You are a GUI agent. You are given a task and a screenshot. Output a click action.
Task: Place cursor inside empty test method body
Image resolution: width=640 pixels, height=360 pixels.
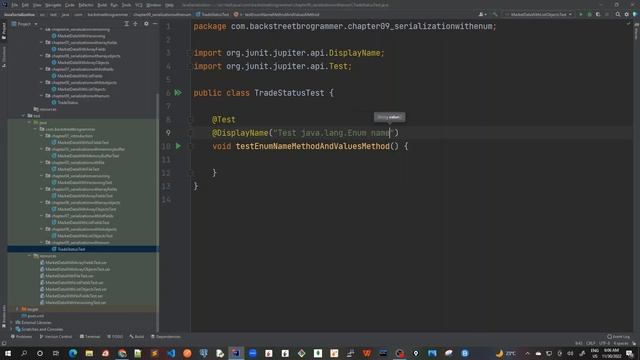(310, 160)
